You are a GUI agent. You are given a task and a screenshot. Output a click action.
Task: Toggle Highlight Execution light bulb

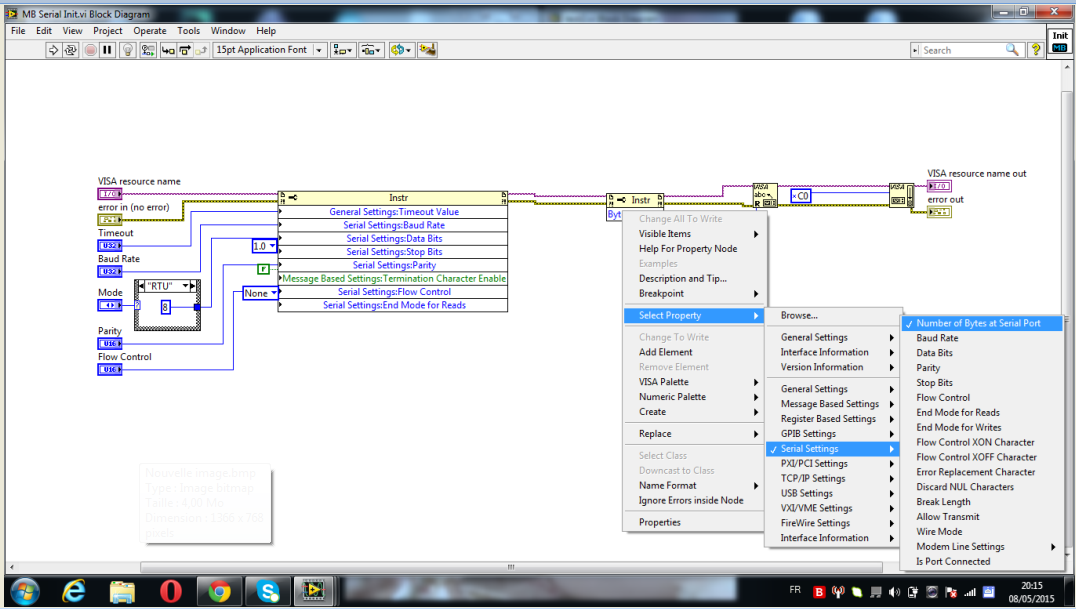click(127, 49)
